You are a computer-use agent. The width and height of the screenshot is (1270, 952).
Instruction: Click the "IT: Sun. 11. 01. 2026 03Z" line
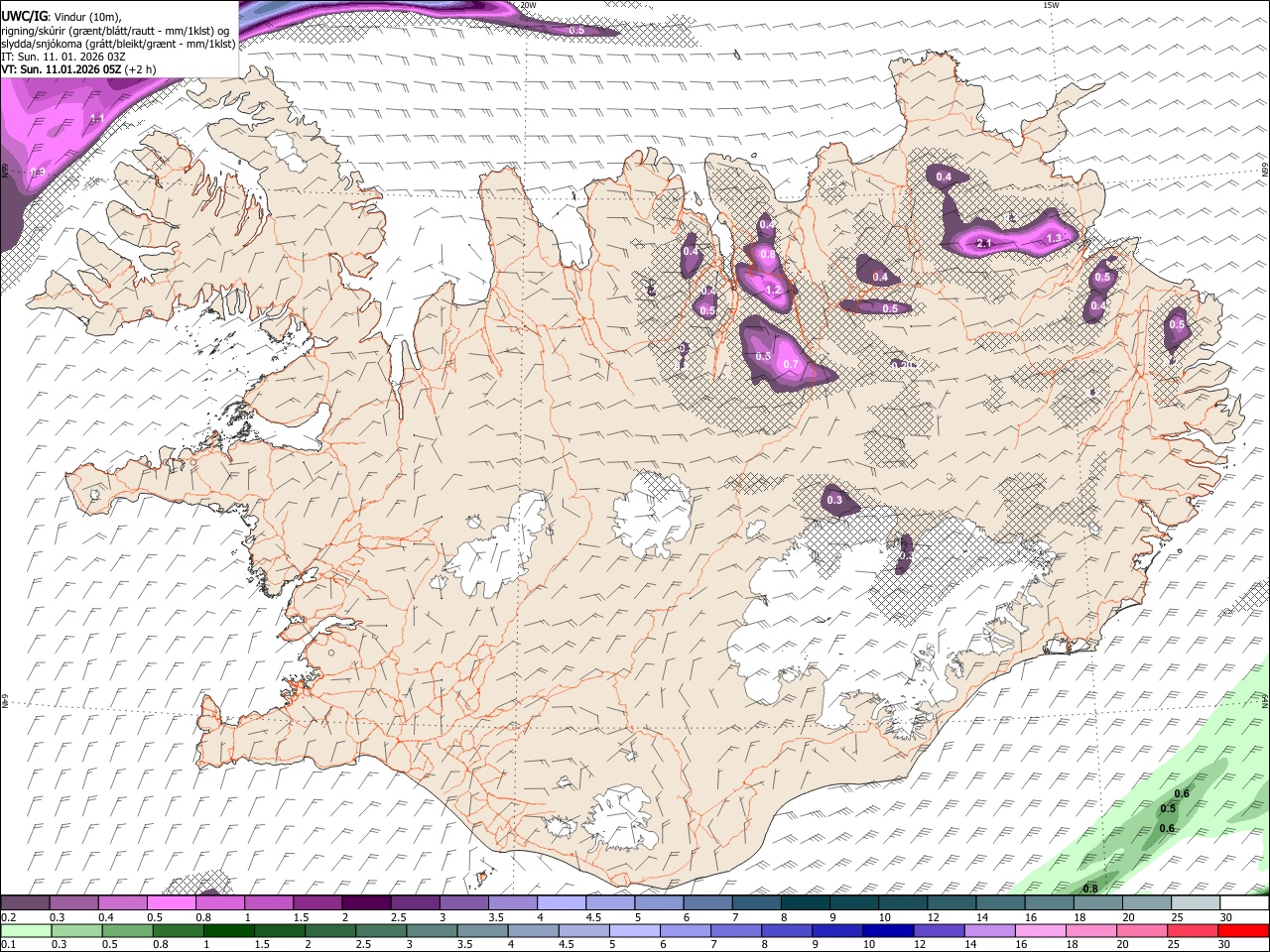click(63, 57)
